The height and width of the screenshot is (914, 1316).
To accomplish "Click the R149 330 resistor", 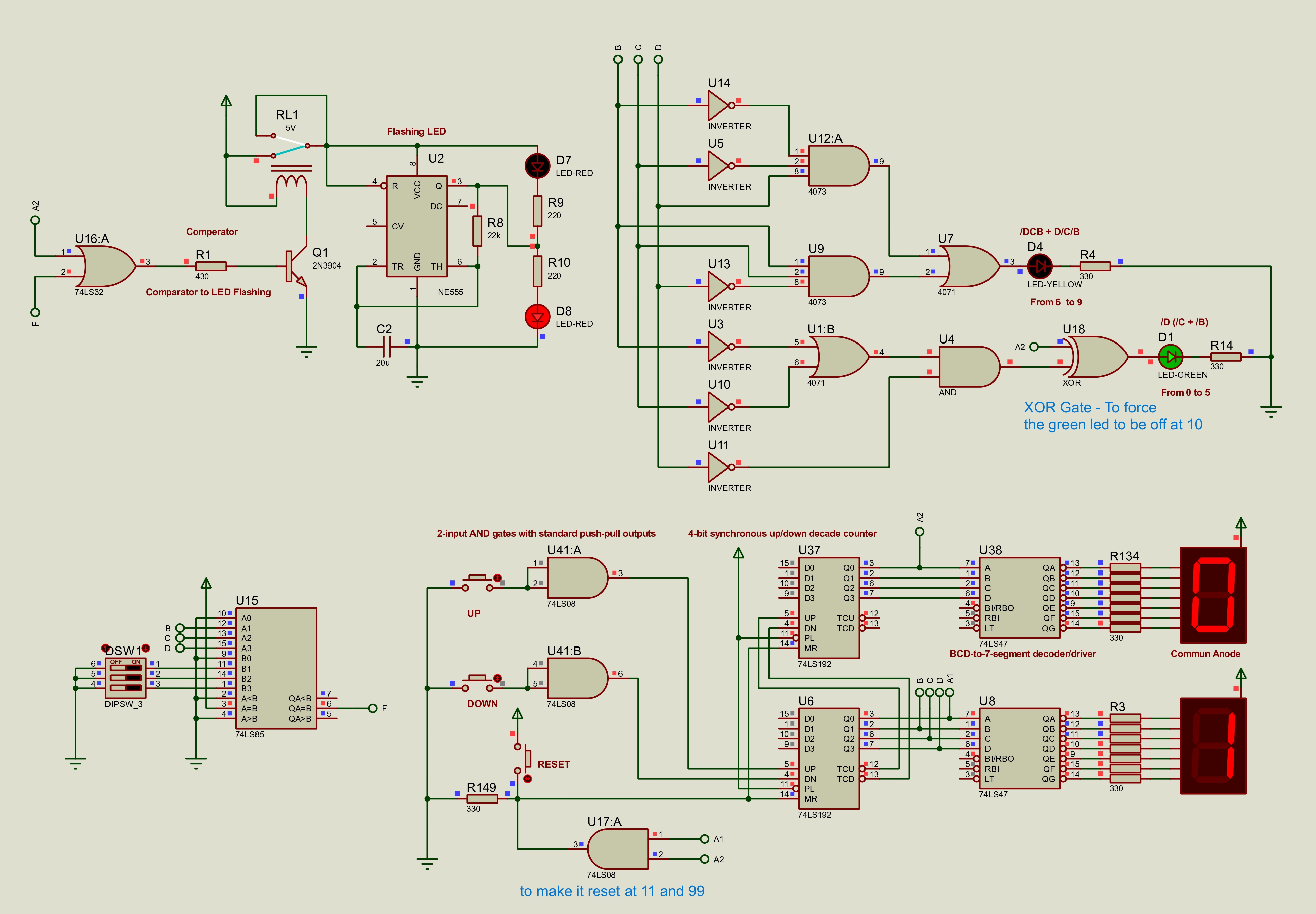I will [482, 798].
